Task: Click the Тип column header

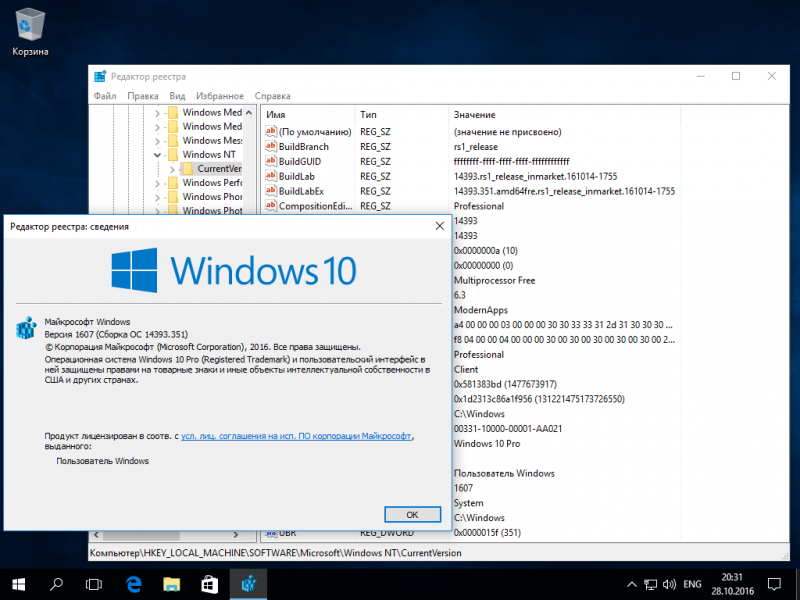Action: point(402,115)
